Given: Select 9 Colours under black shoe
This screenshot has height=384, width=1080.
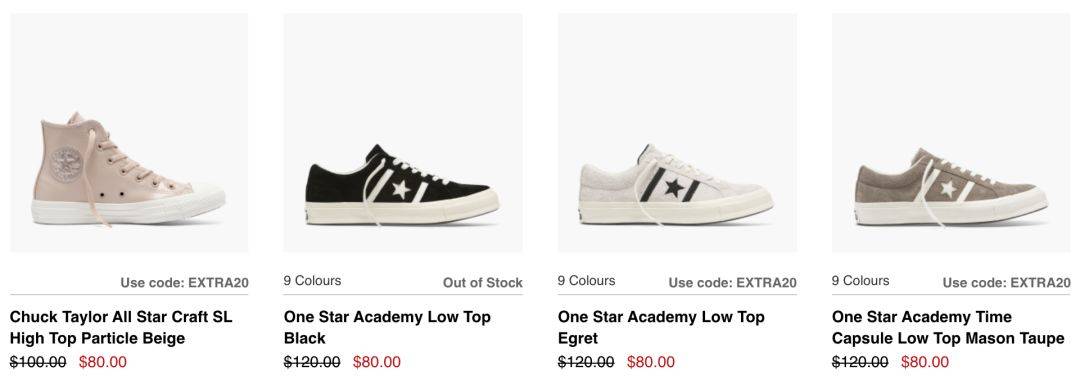Looking at the screenshot, I should pyautogui.click(x=312, y=281).
